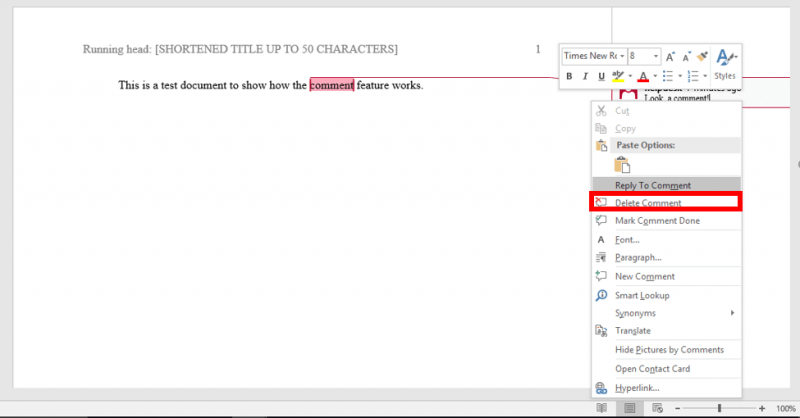Toggle Italic in the mini toolbar
The image size is (800, 418).
coord(585,77)
